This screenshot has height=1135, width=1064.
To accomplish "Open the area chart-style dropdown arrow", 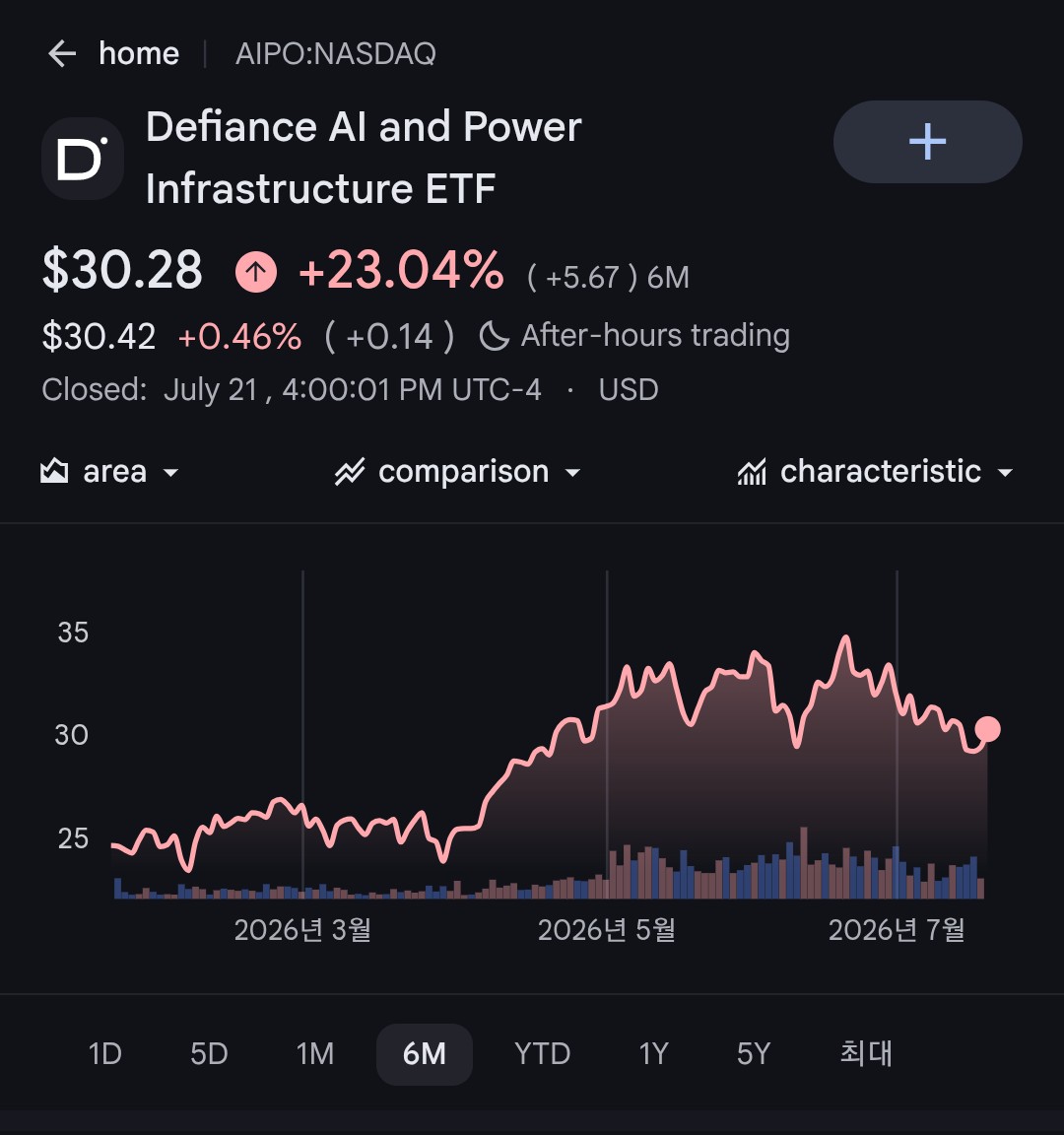I will [170, 473].
